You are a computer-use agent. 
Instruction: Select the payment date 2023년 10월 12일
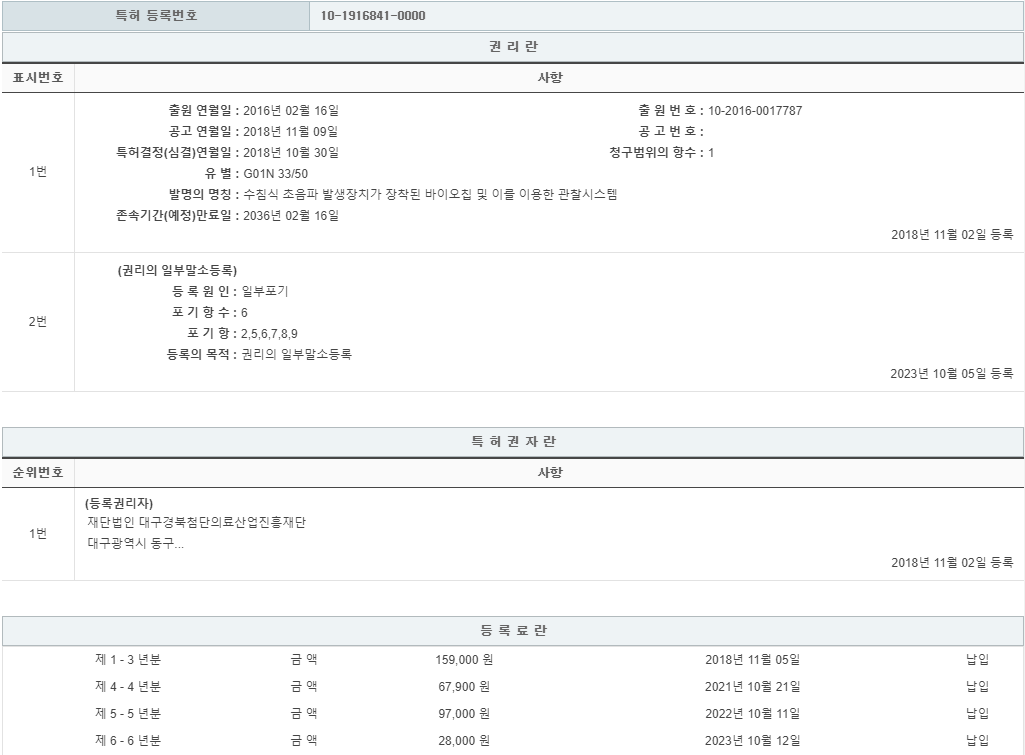pyautogui.click(x=752, y=740)
